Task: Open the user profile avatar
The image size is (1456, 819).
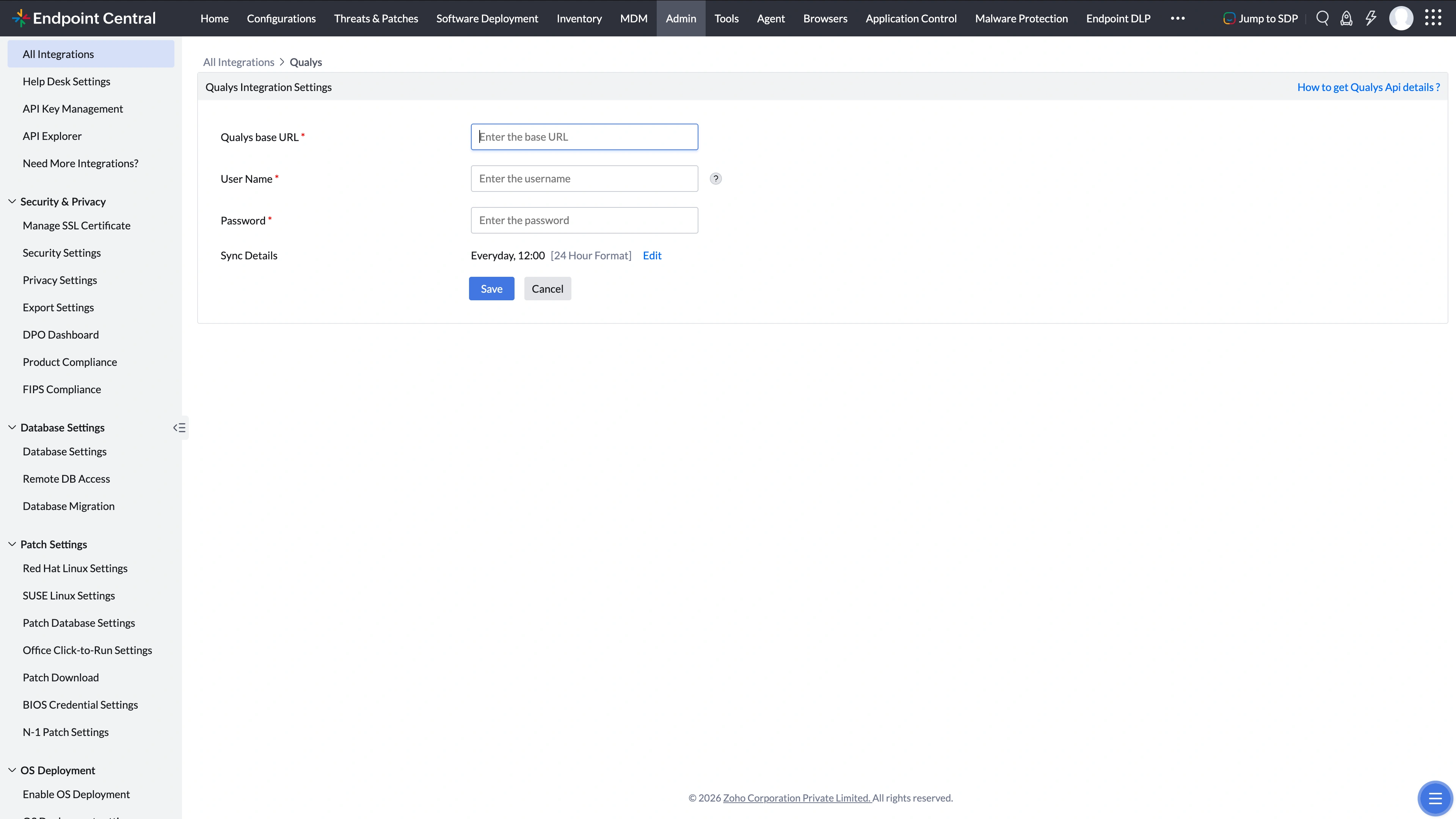Action: (1401, 18)
